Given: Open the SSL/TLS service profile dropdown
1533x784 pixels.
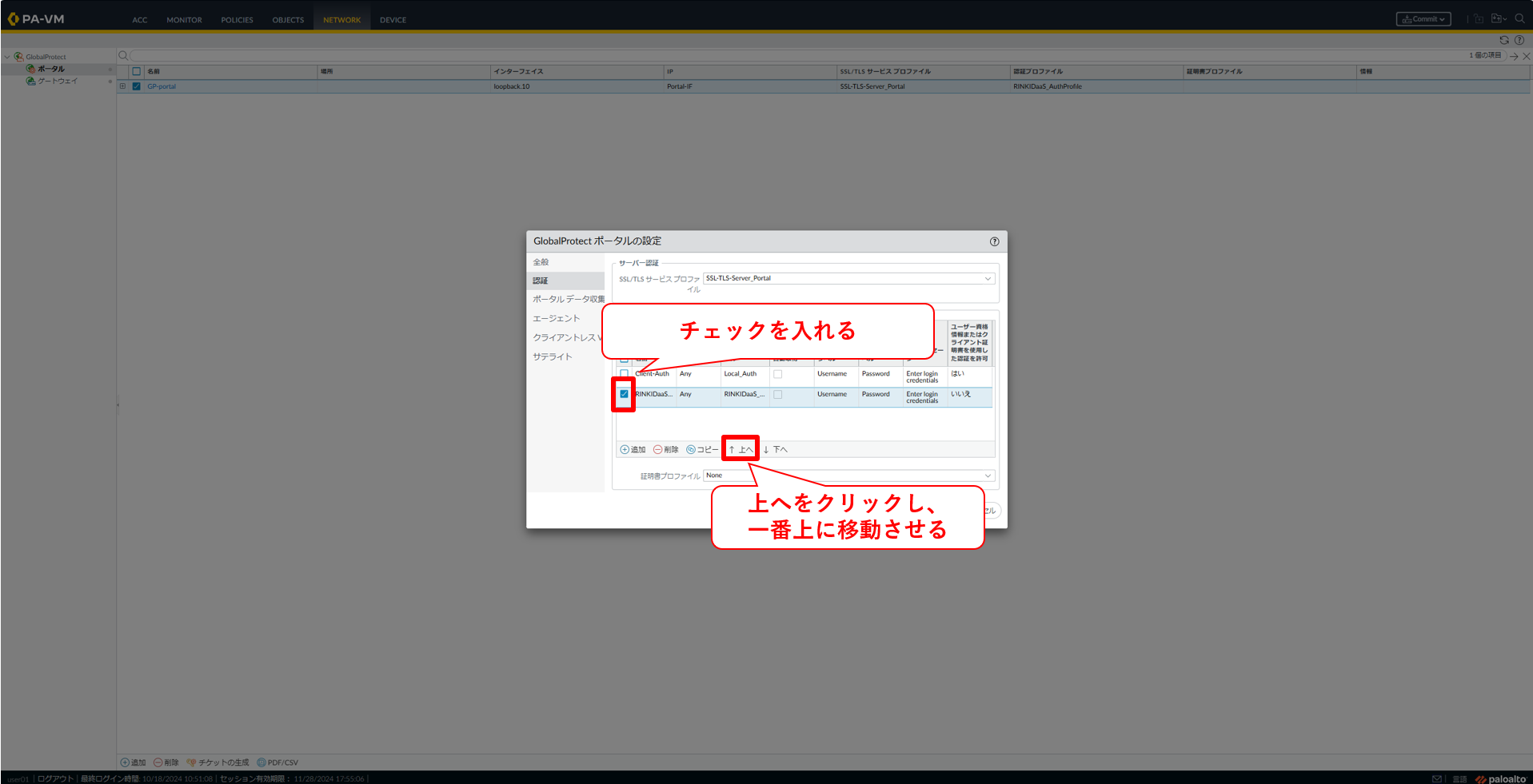Looking at the screenshot, I should click(x=988, y=279).
